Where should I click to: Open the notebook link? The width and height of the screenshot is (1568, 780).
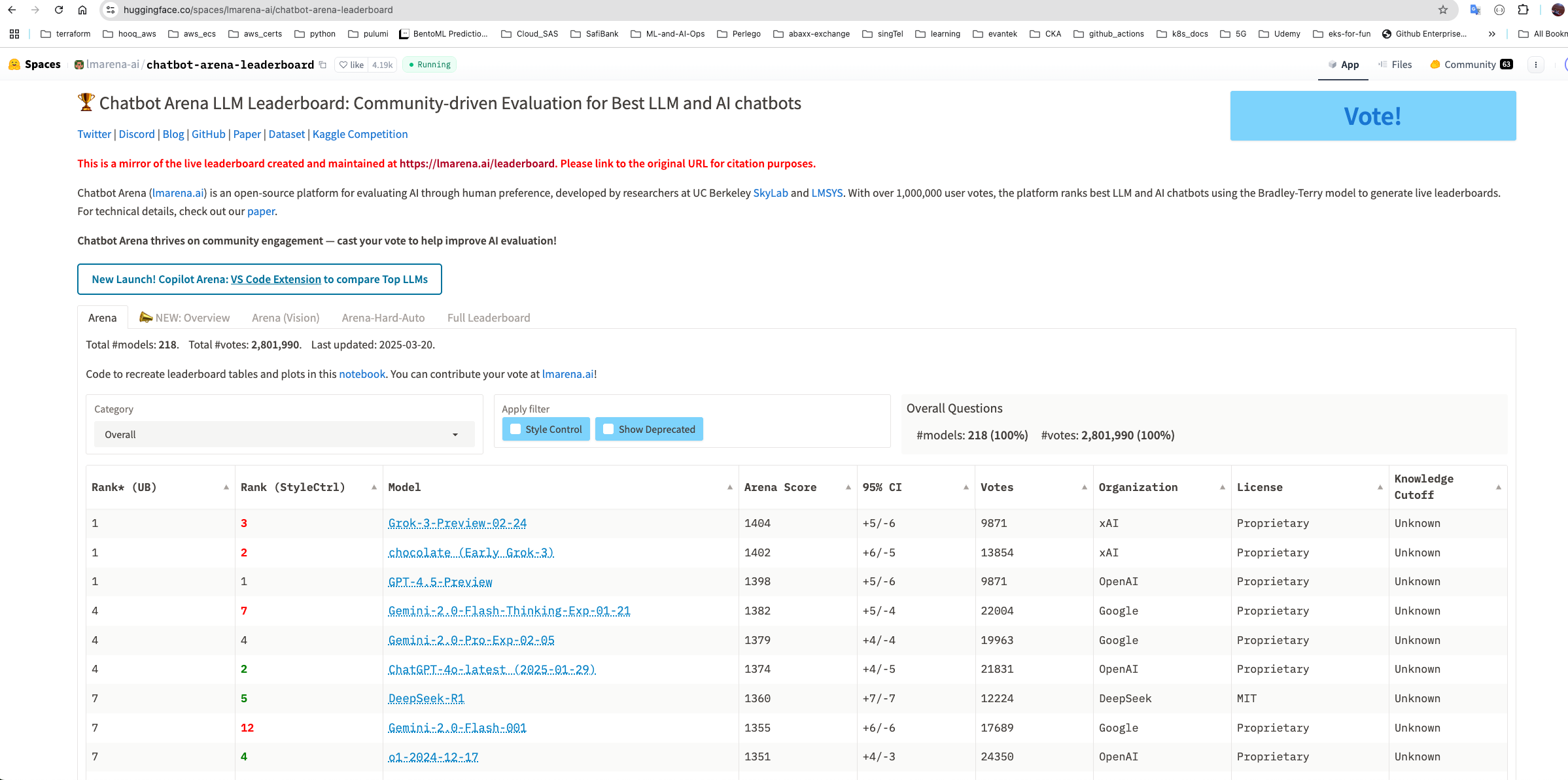(x=362, y=374)
